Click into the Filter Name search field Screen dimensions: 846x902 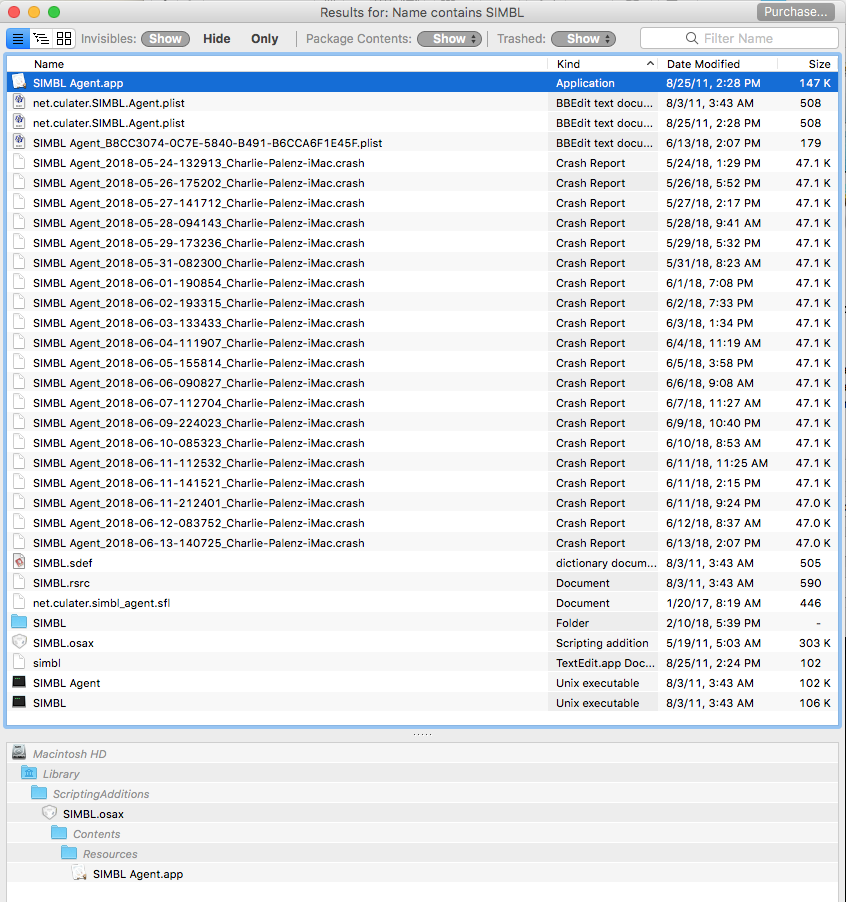[739, 39]
